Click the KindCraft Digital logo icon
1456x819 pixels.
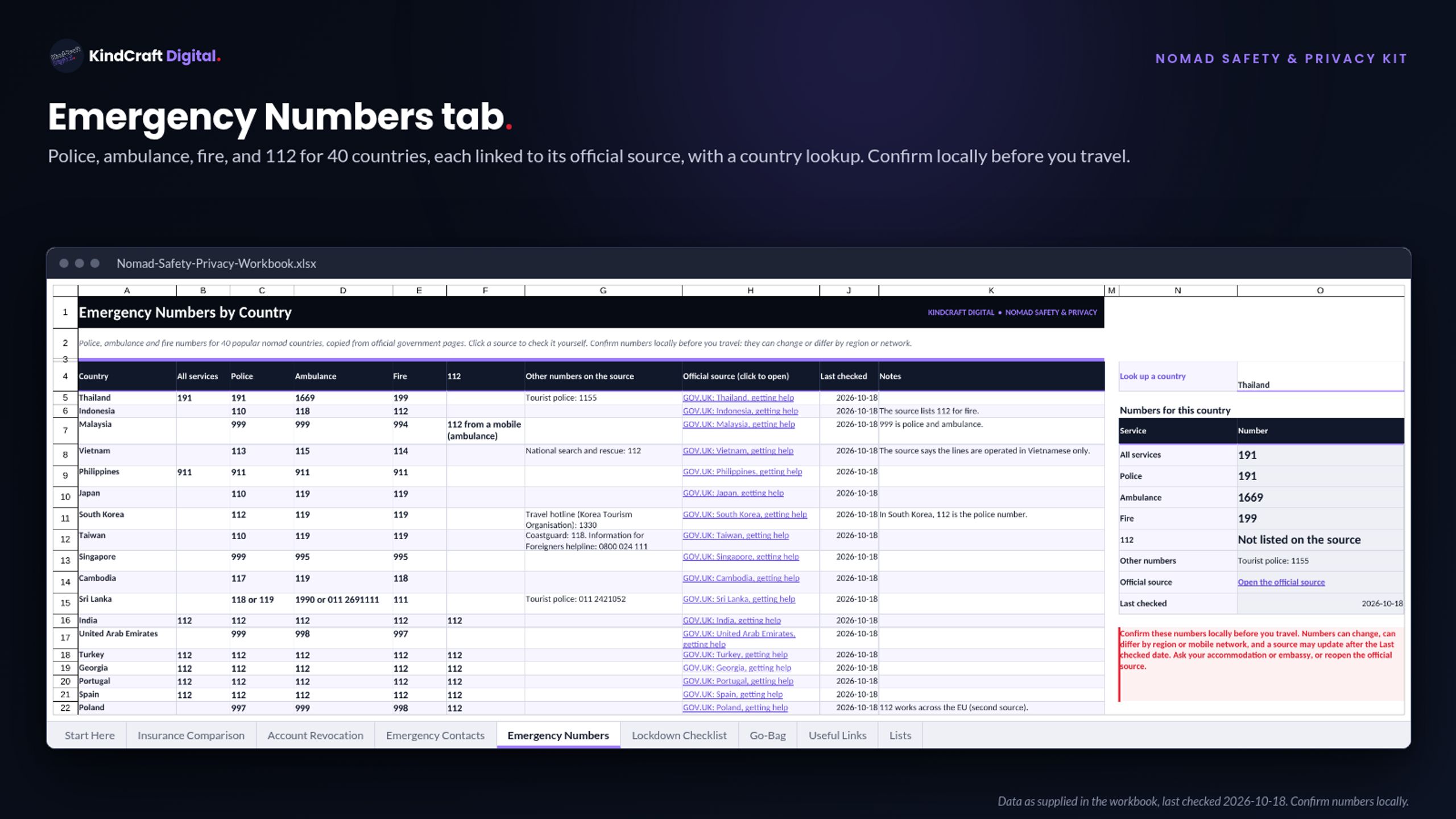click(x=67, y=56)
